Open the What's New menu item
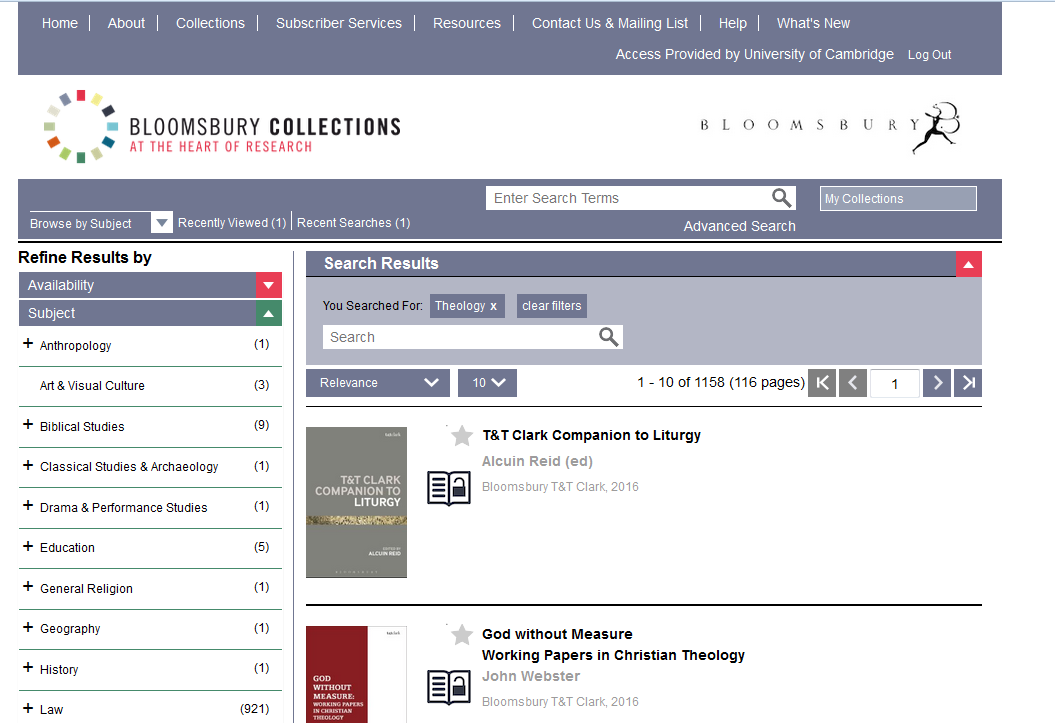1055x723 pixels. click(813, 23)
